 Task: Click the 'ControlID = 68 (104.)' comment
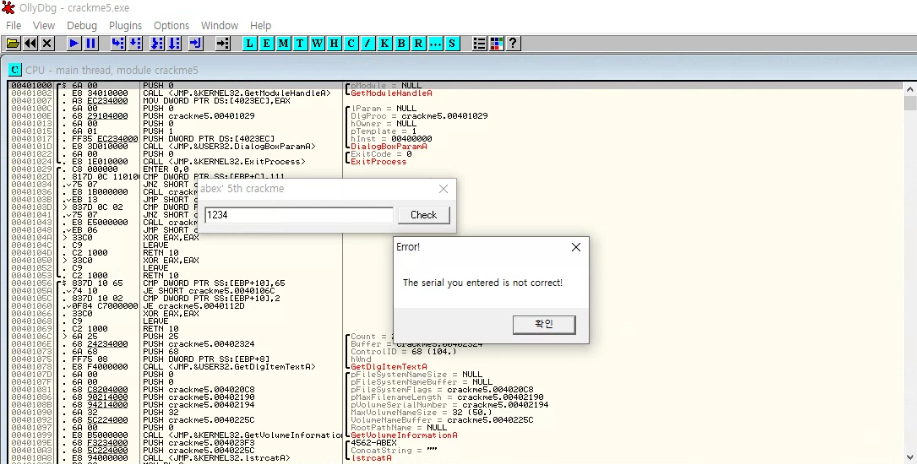click(x=404, y=352)
